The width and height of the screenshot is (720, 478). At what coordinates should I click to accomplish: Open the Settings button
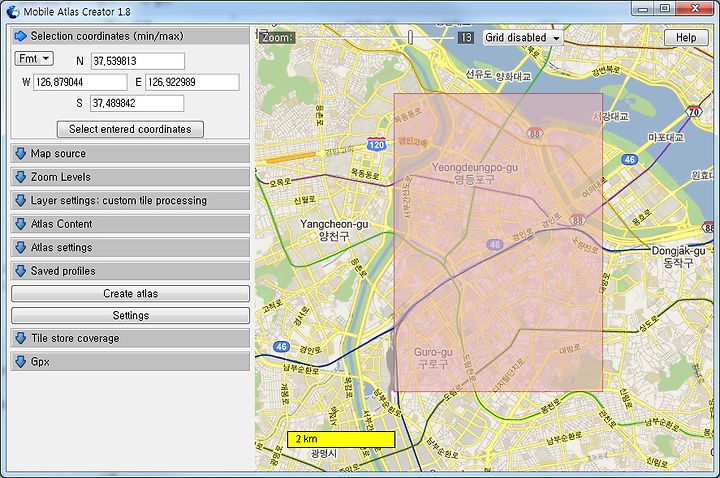pyautogui.click(x=130, y=315)
